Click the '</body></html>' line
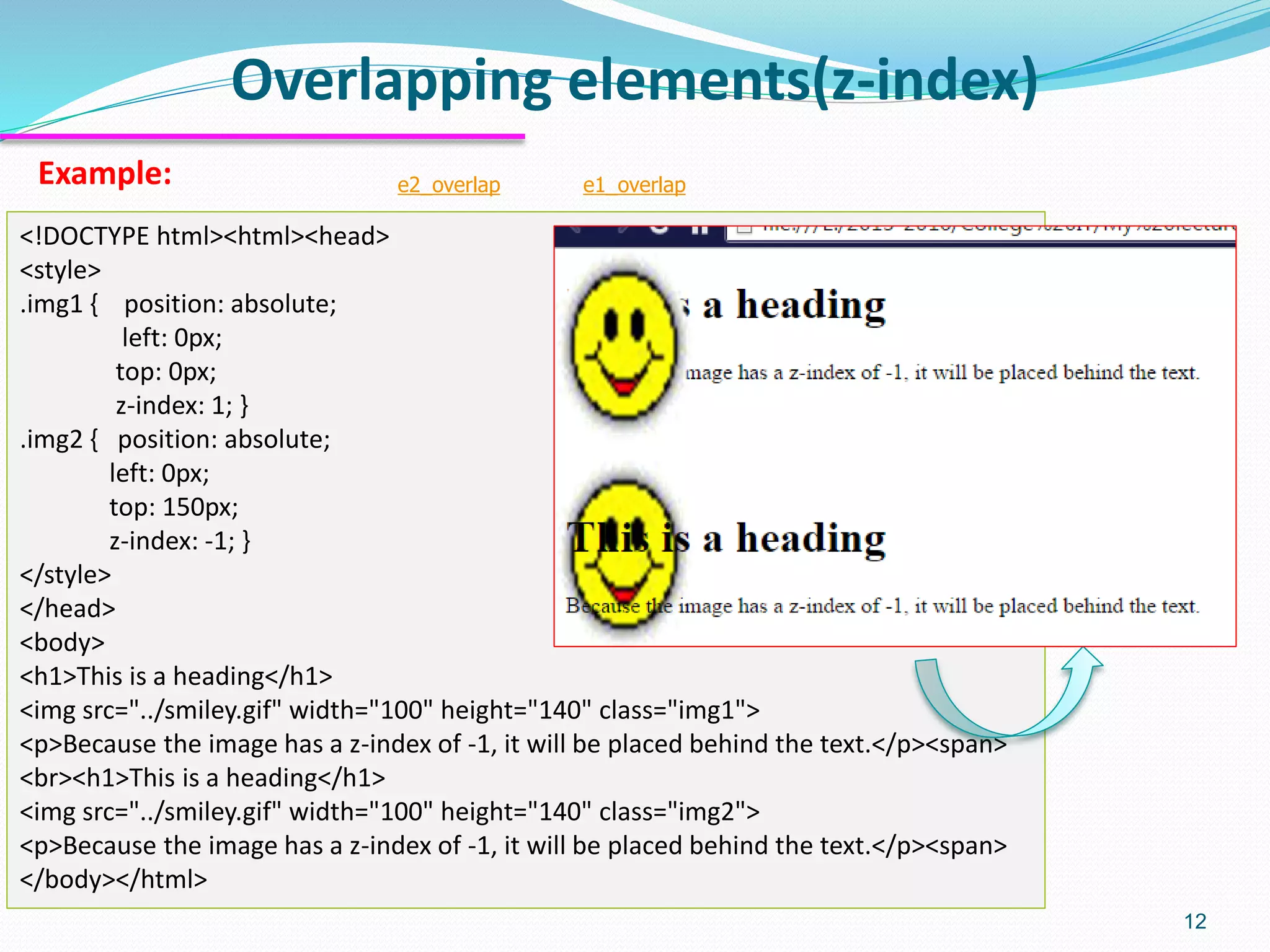The width and height of the screenshot is (1270, 952). (x=113, y=879)
